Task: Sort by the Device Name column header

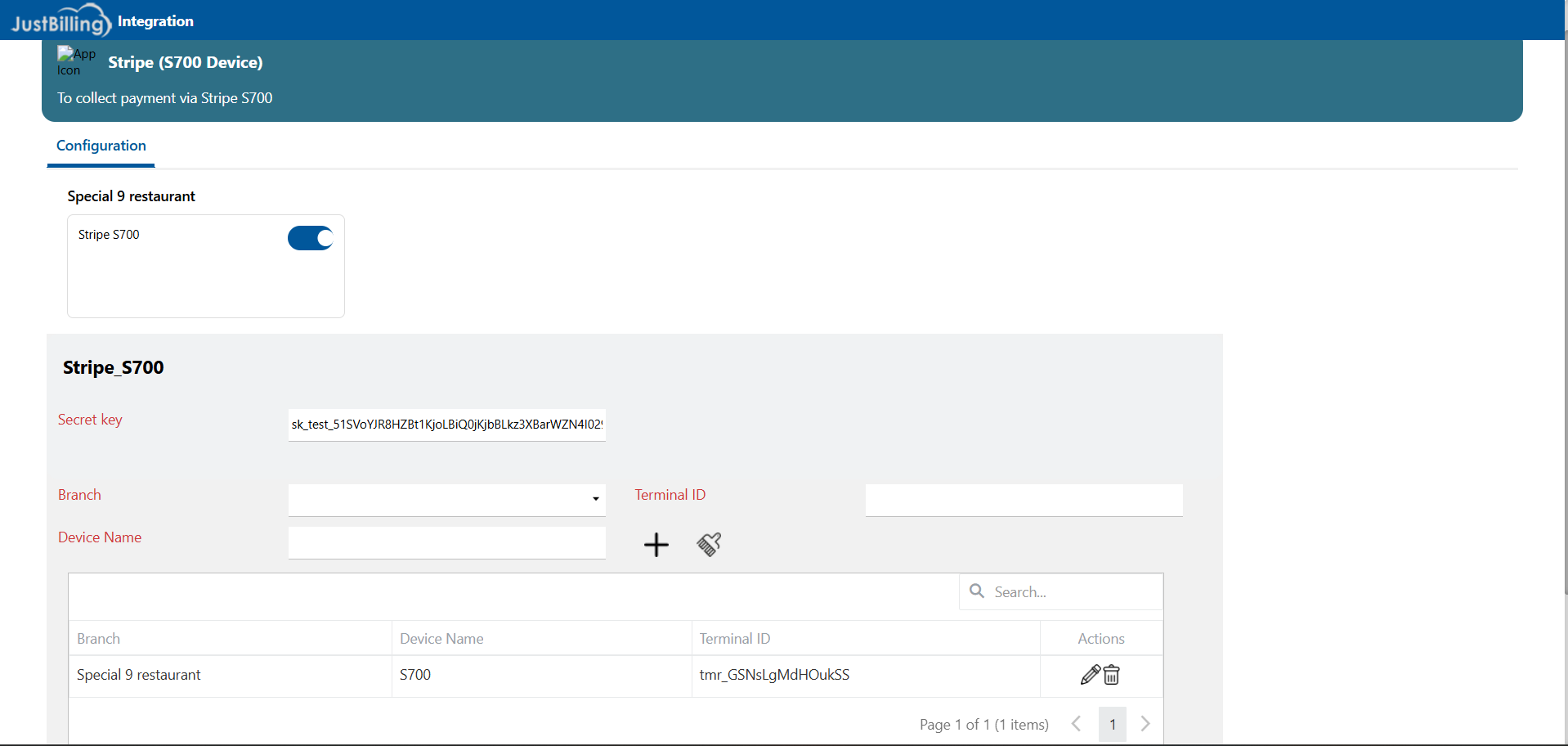Action: tap(441, 639)
